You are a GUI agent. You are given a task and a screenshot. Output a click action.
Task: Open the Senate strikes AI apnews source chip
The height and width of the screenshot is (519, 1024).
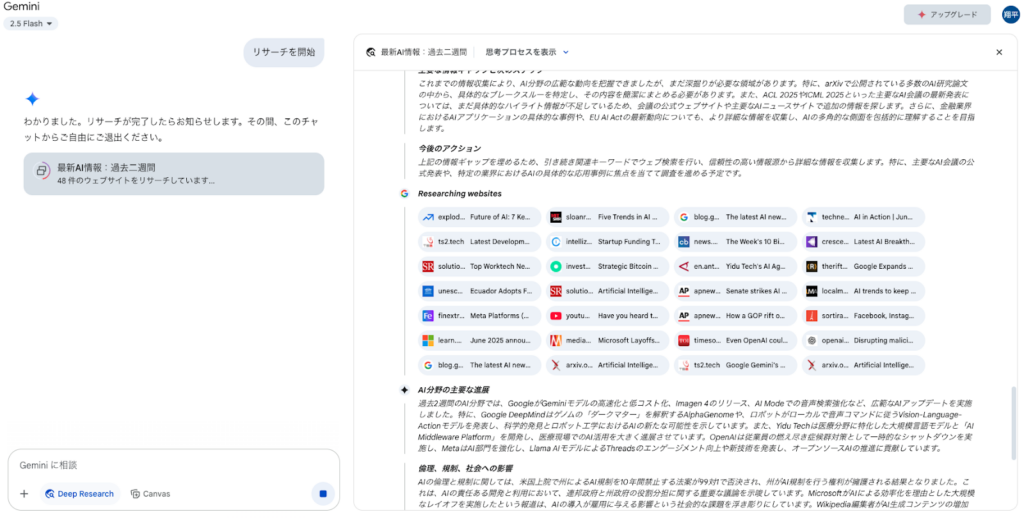[735, 291]
